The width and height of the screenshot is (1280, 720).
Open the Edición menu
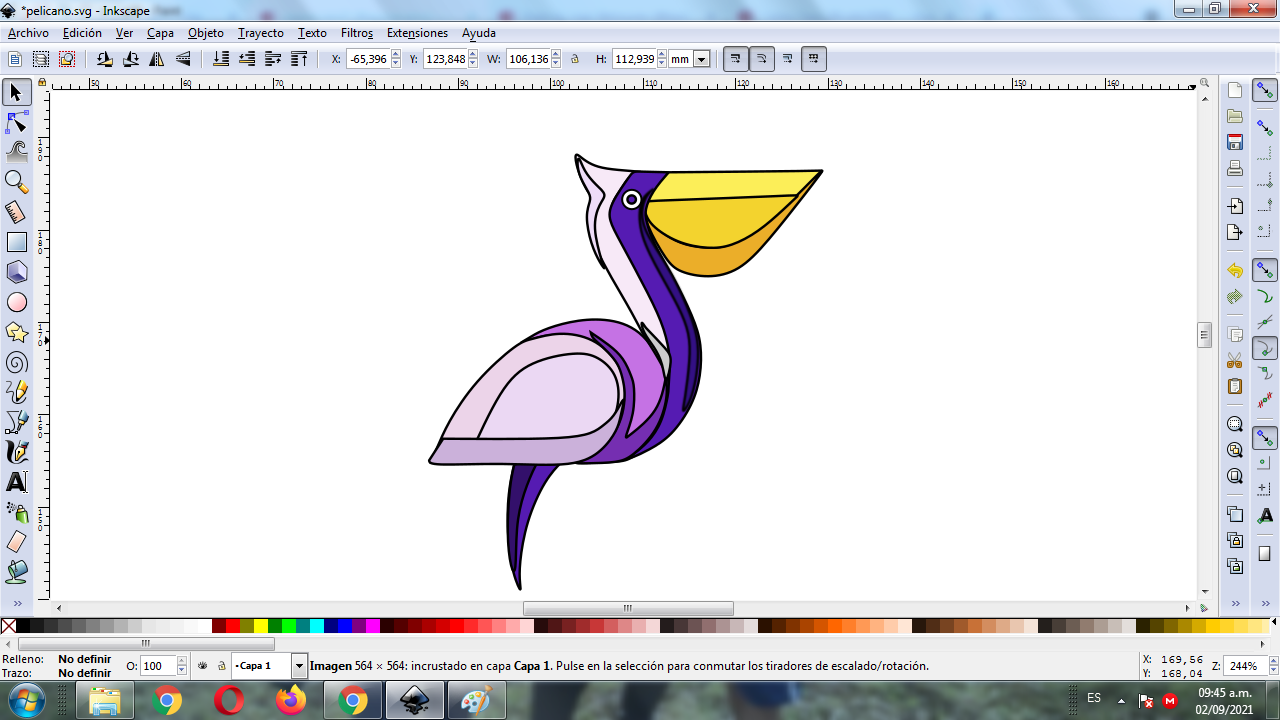[82, 33]
